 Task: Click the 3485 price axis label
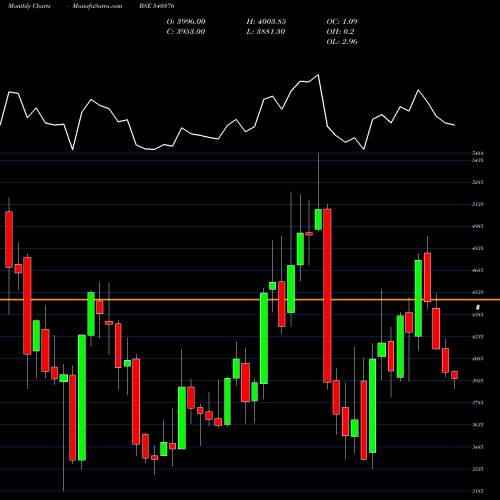point(478,447)
